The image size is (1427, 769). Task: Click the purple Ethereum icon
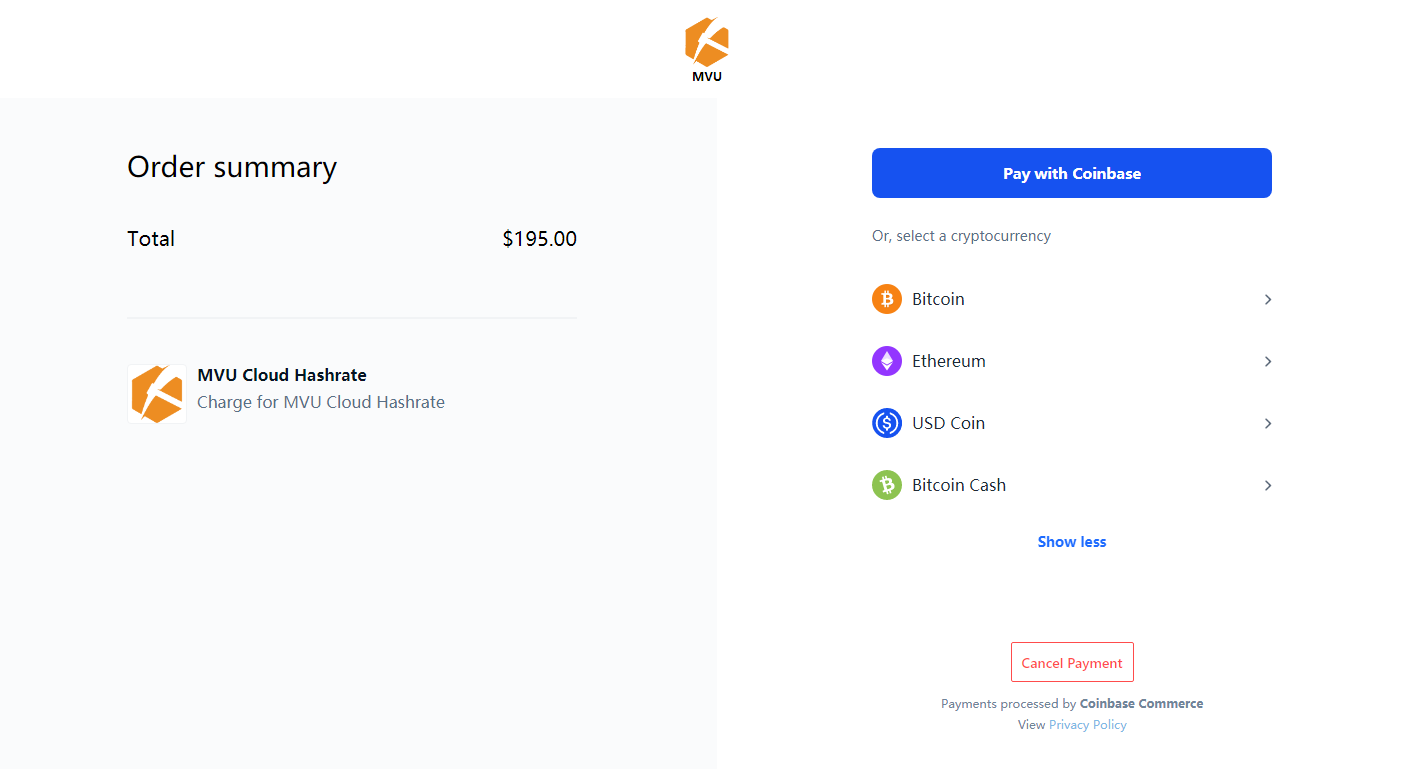[887, 361]
